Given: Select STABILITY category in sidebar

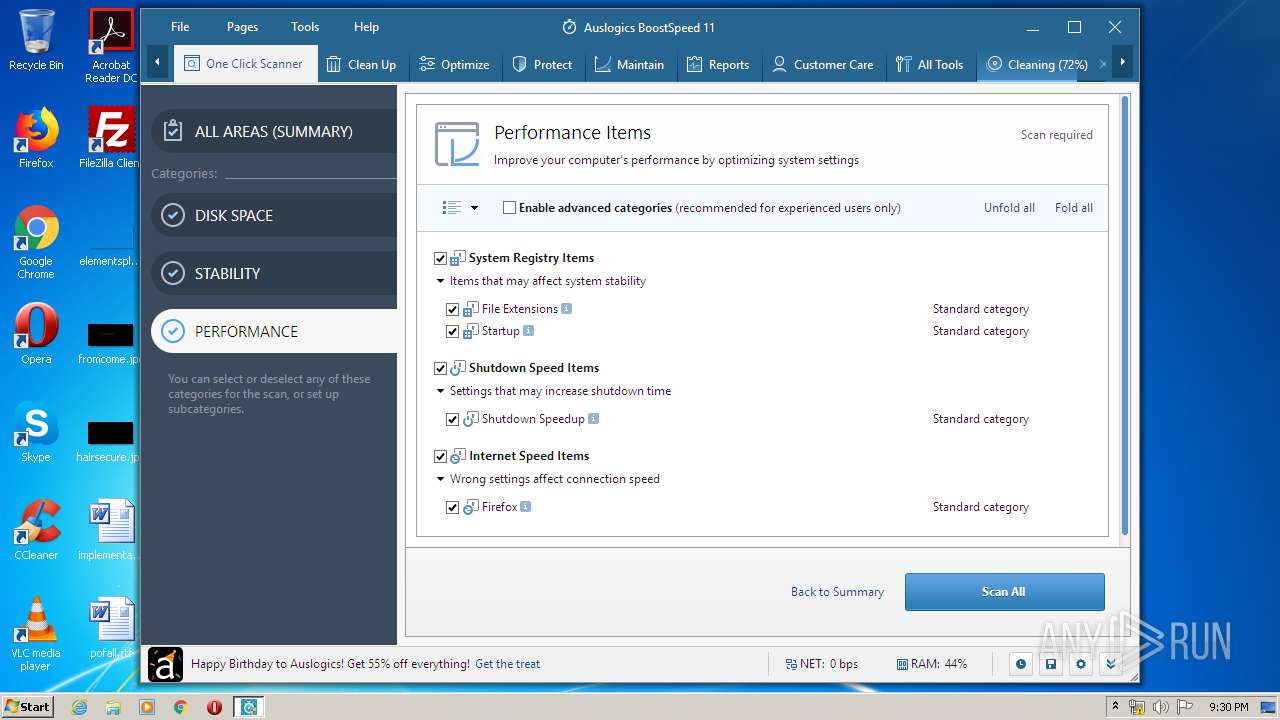Looking at the screenshot, I should click(x=274, y=273).
